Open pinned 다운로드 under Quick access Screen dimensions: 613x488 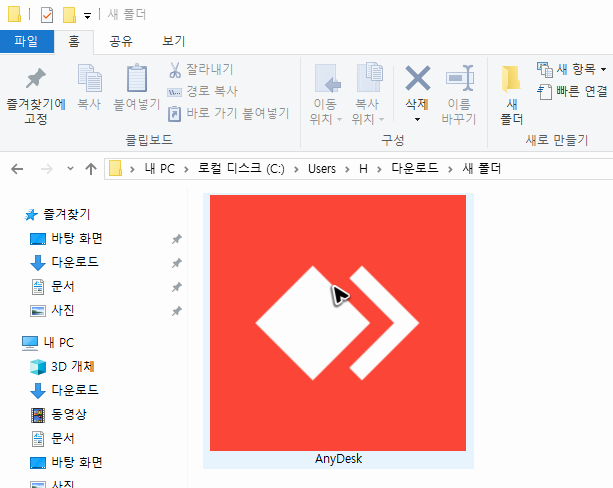(65, 262)
